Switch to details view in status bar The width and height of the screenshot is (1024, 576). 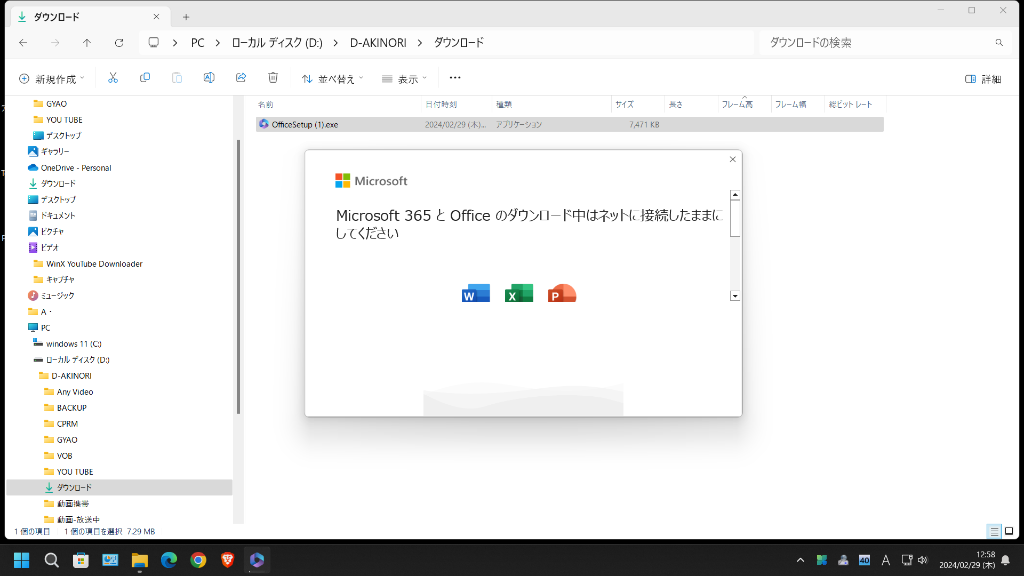pos(994,532)
